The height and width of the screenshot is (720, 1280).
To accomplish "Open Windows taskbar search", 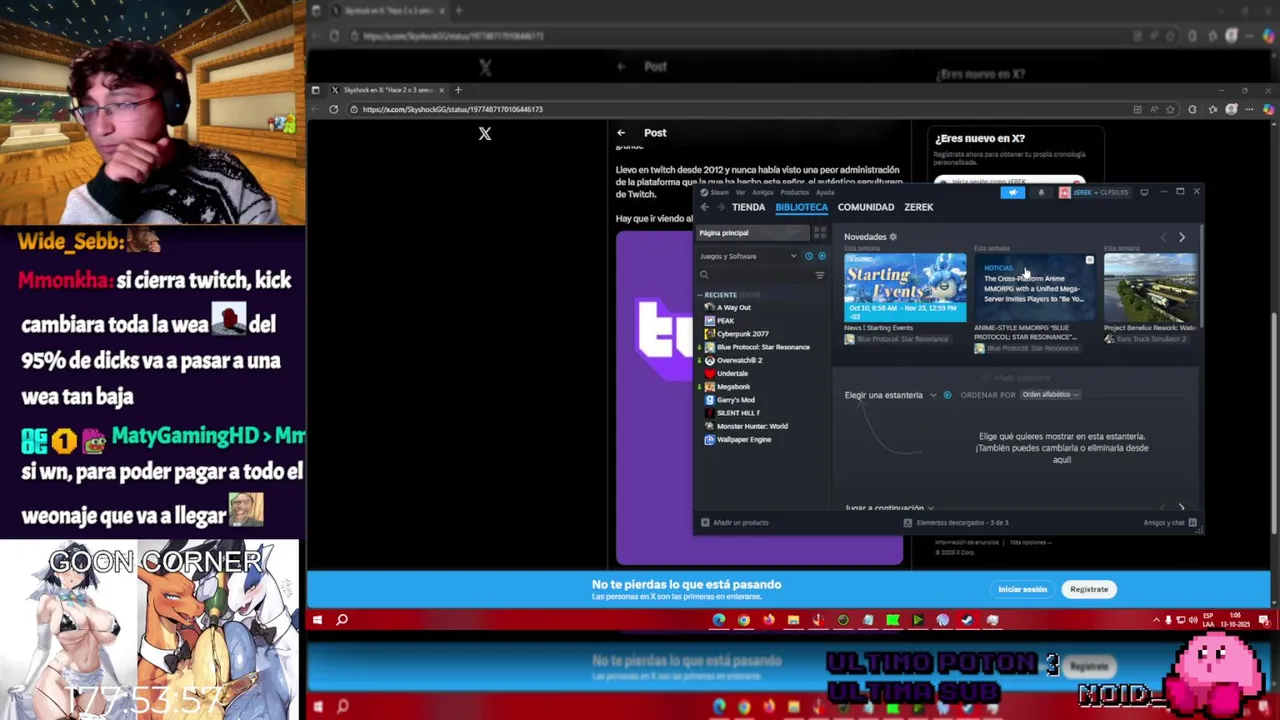I will (342, 620).
